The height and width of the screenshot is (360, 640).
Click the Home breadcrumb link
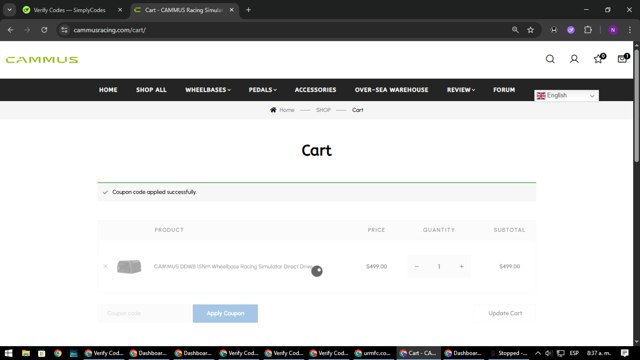coord(287,110)
